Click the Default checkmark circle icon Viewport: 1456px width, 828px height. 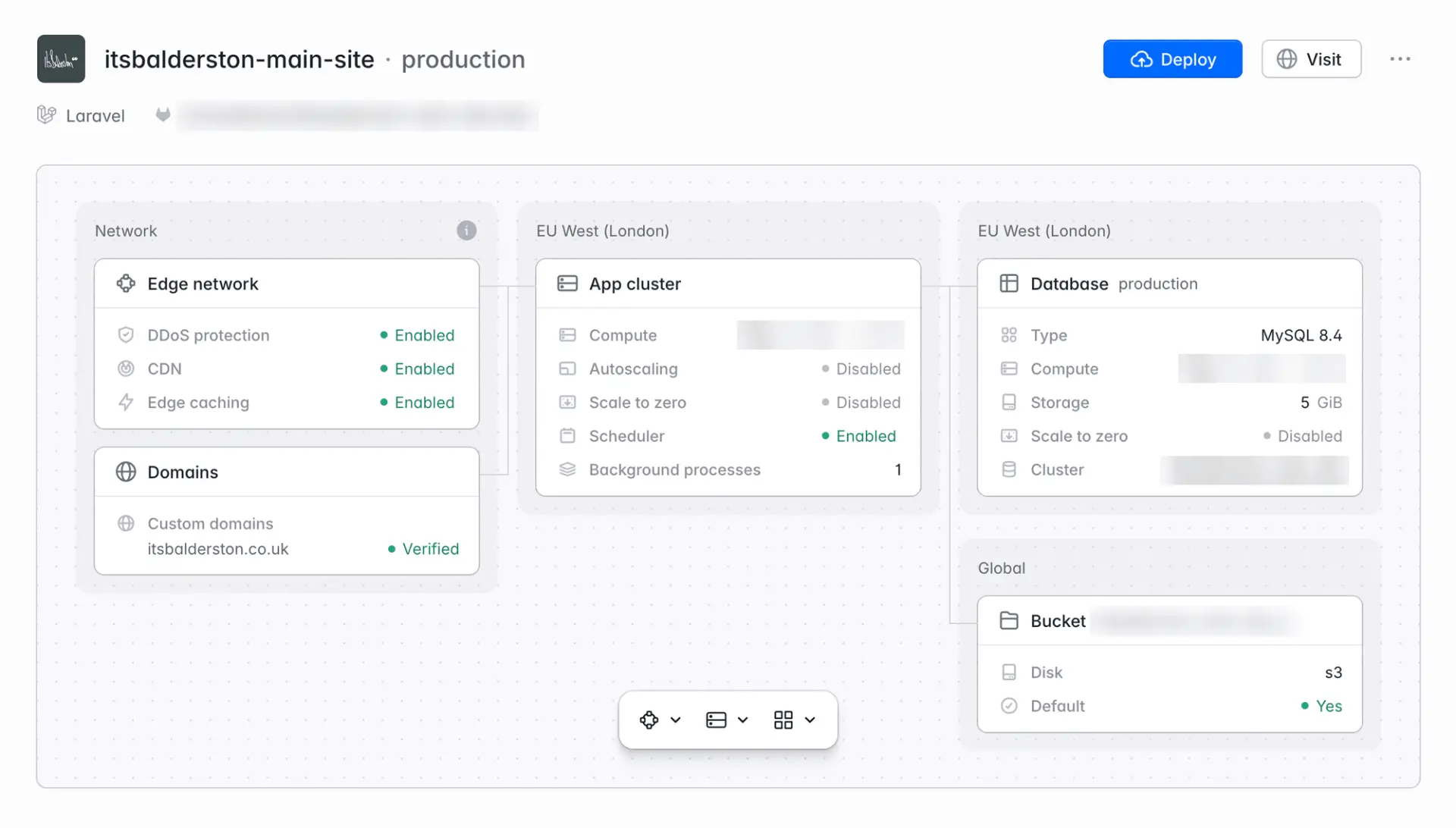[x=1009, y=706]
